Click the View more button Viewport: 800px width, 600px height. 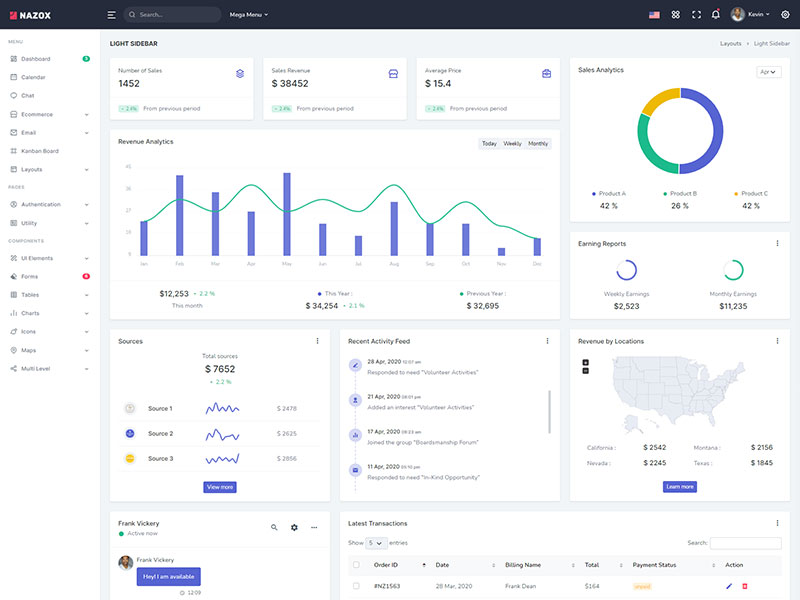(x=219, y=487)
